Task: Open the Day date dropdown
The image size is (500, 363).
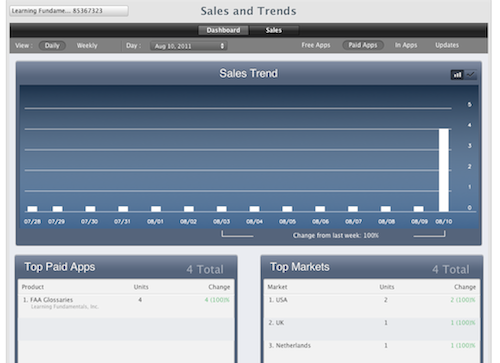Action: coord(189,46)
